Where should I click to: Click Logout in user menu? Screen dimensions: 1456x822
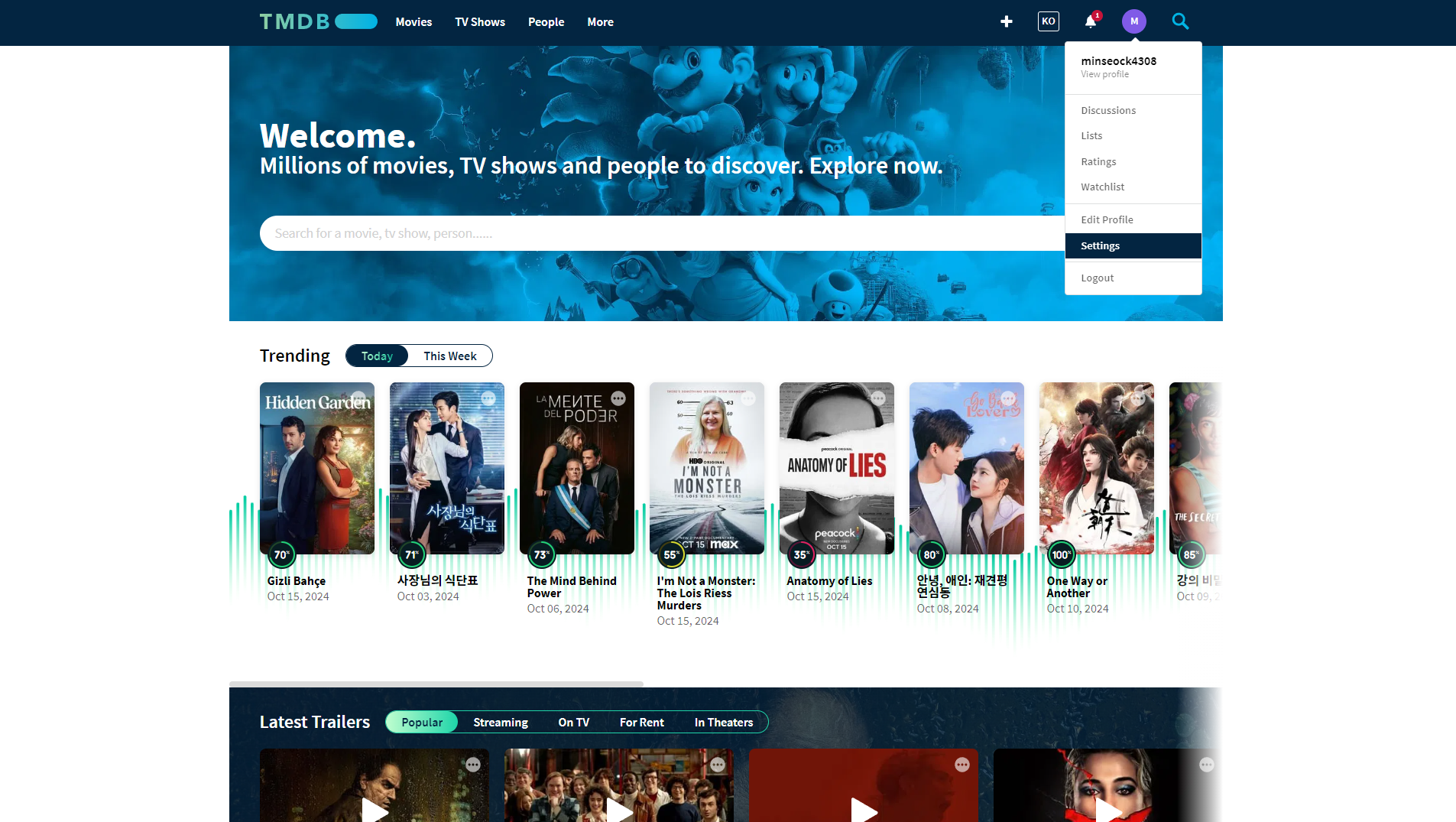[1133, 278]
